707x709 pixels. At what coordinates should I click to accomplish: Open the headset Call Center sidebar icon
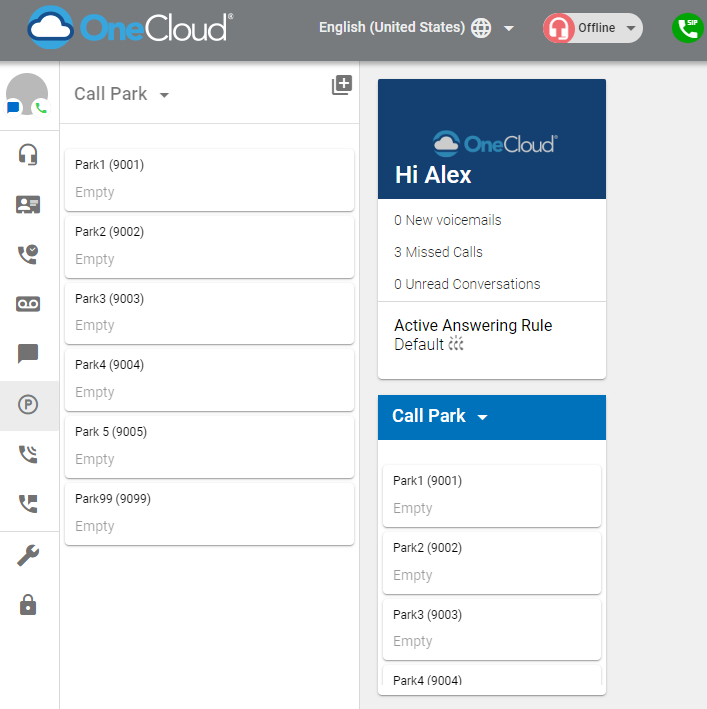pyautogui.click(x=28, y=155)
